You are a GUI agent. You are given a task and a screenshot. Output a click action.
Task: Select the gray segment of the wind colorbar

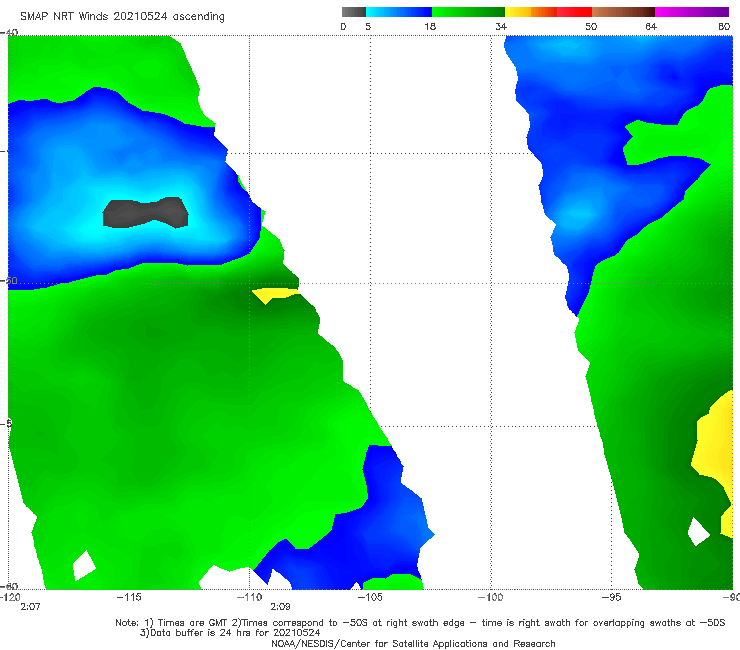(x=354, y=12)
